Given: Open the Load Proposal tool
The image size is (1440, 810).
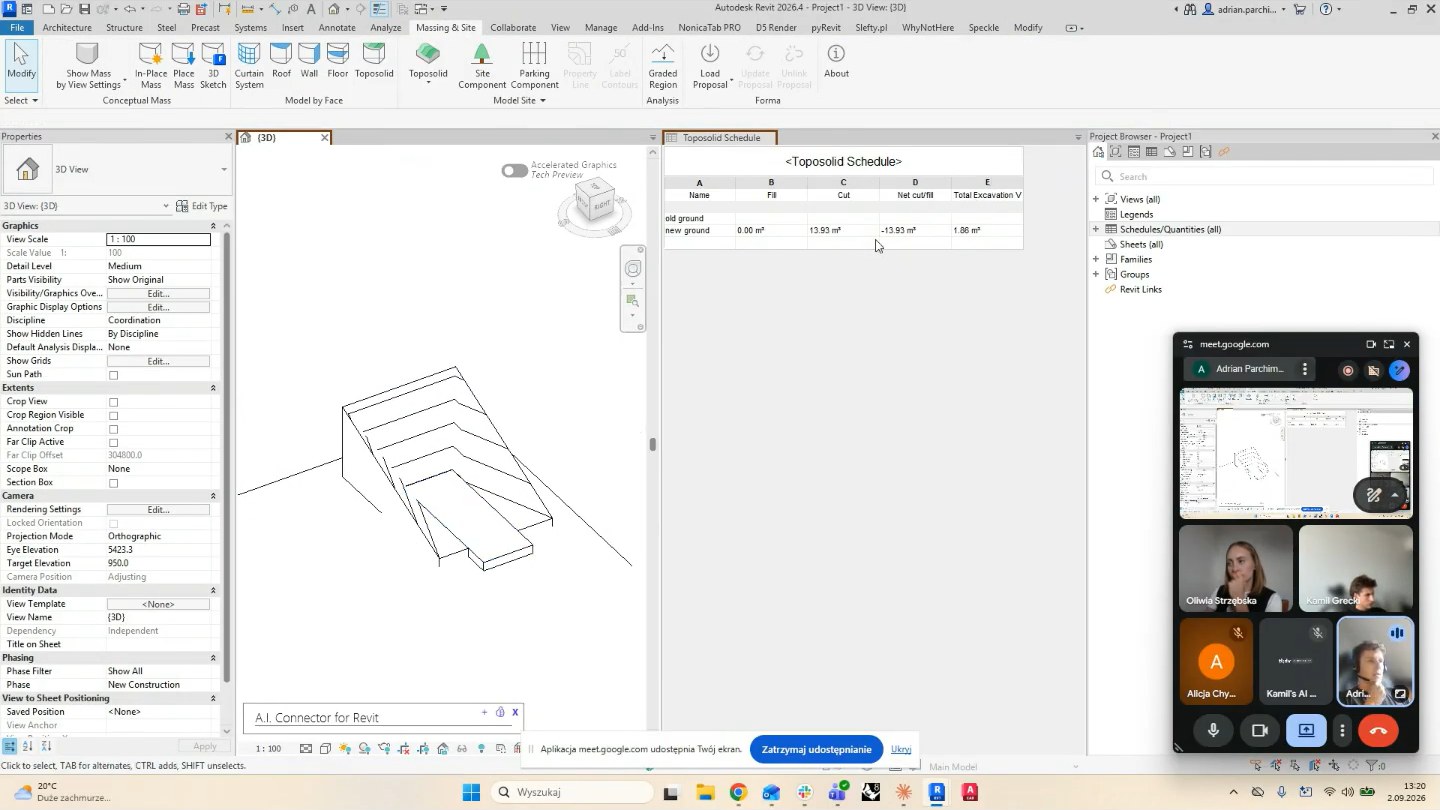Looking at the screenshot, I should (x=709, y=66).
